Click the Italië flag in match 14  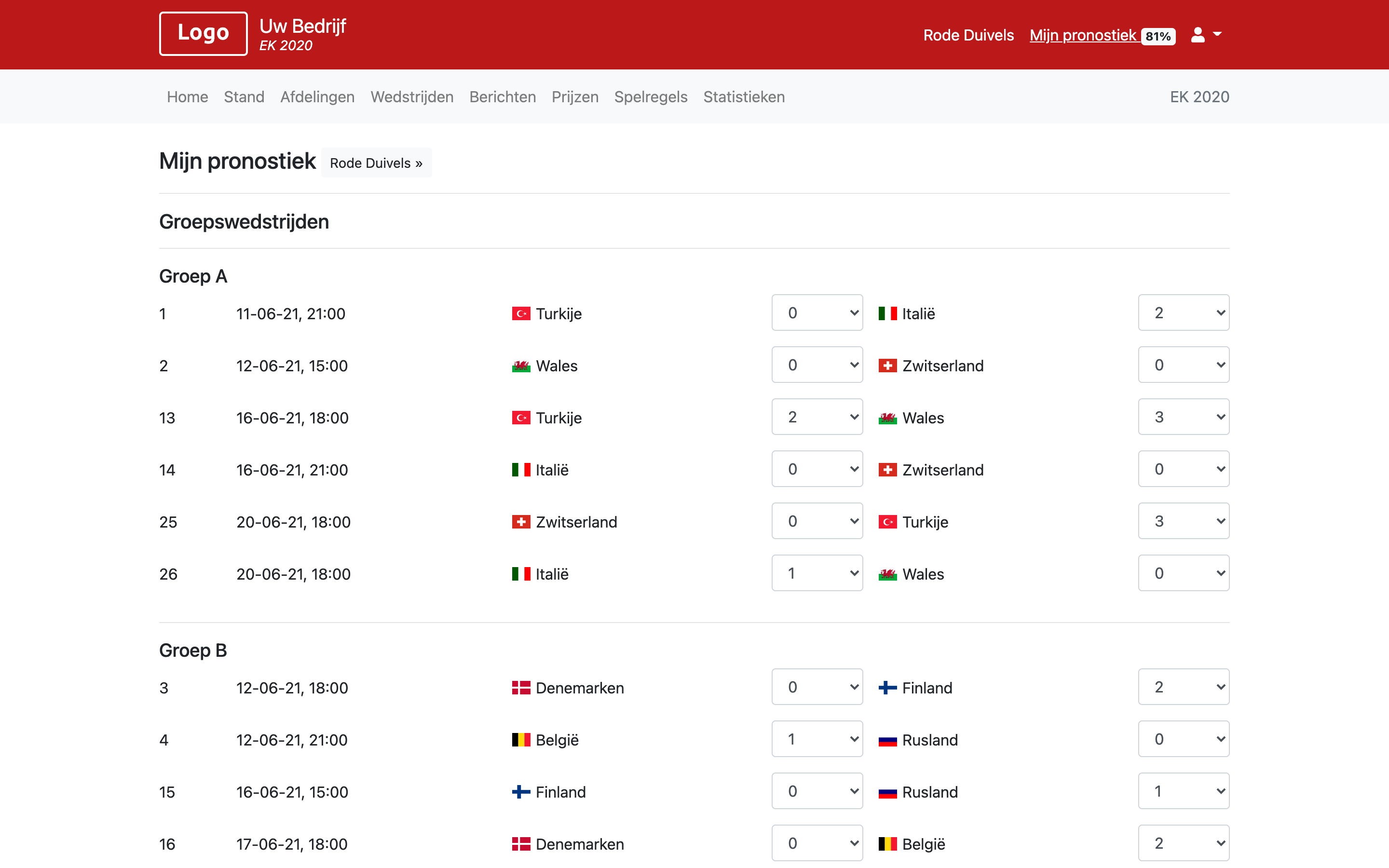pyautogui.click(x=521, y=470)
